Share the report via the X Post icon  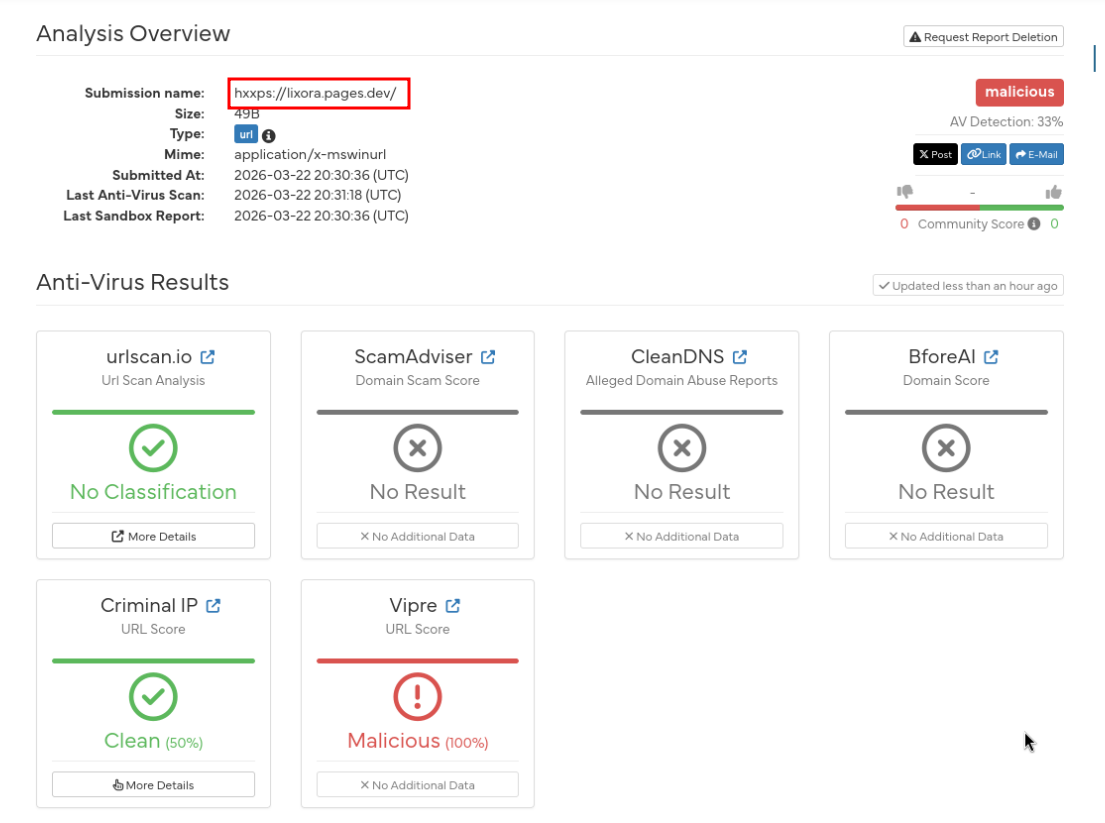pyautogui.click(x=935, y=154)
